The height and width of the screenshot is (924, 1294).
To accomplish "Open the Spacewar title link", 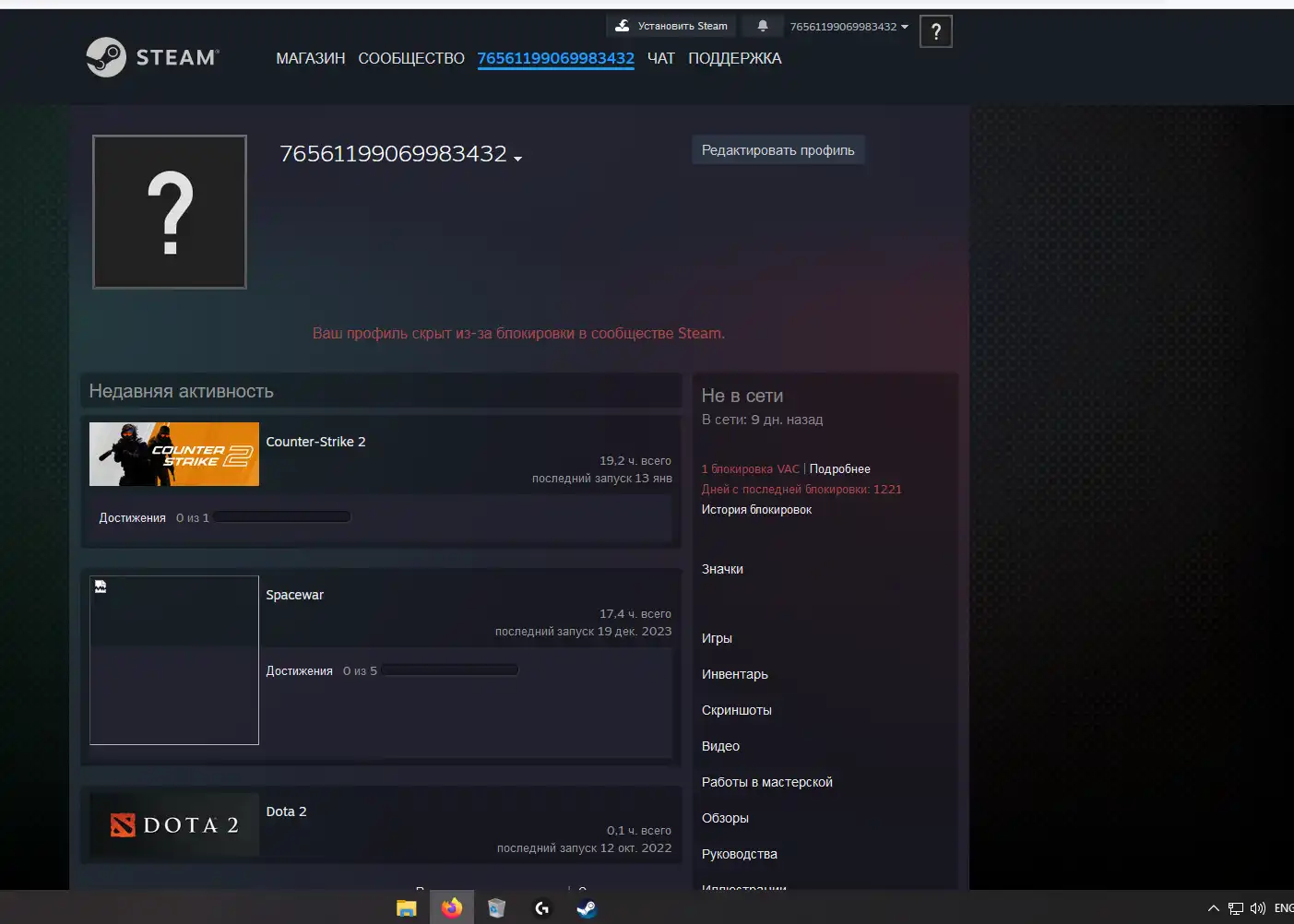I will click(295, 595).
